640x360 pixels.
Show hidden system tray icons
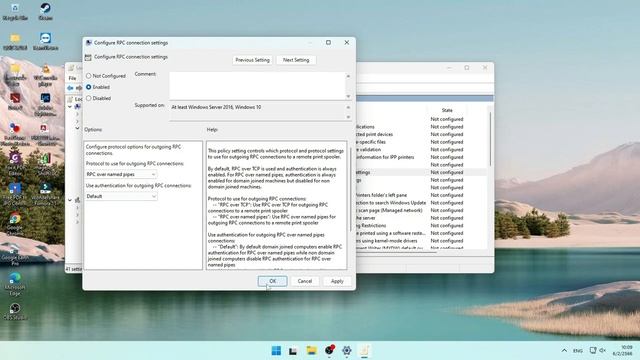[564, 351]
